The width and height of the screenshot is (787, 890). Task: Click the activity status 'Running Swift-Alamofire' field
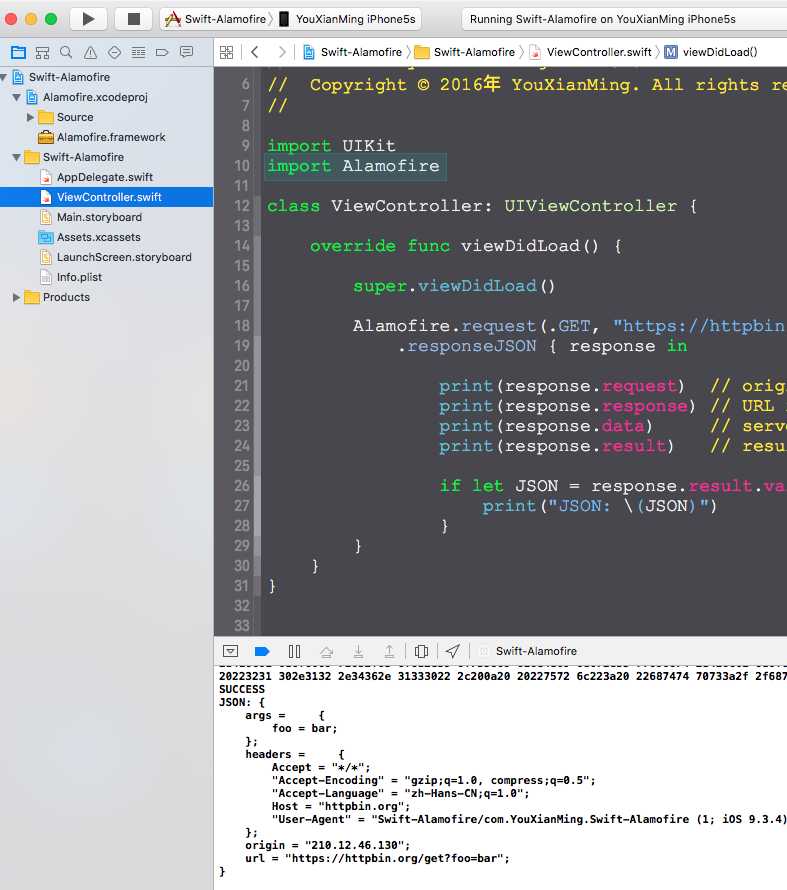624,19
